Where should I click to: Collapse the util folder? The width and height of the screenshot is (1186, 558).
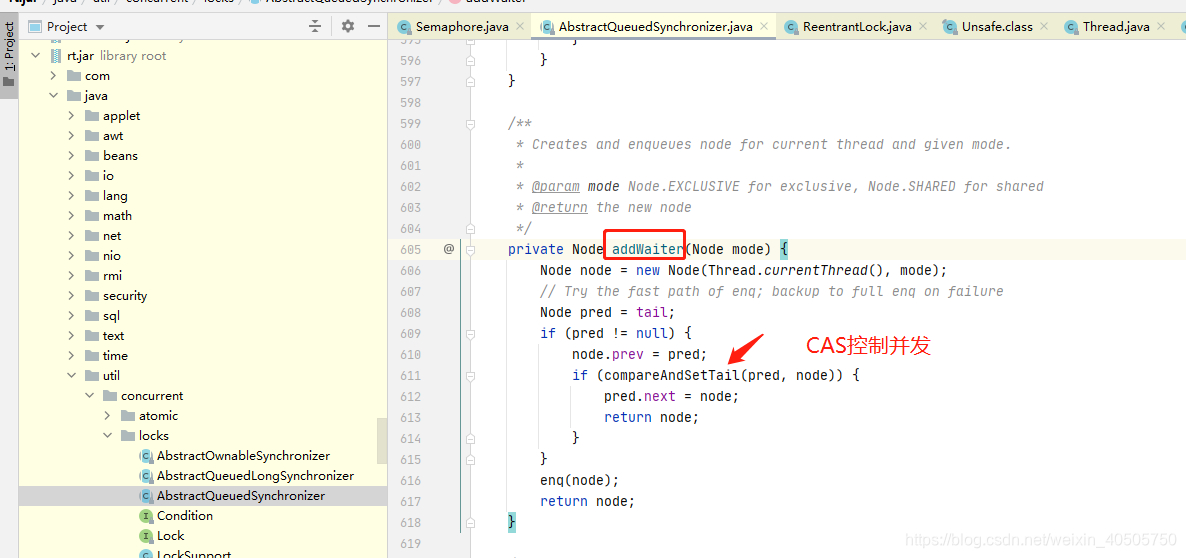point(71,376)
